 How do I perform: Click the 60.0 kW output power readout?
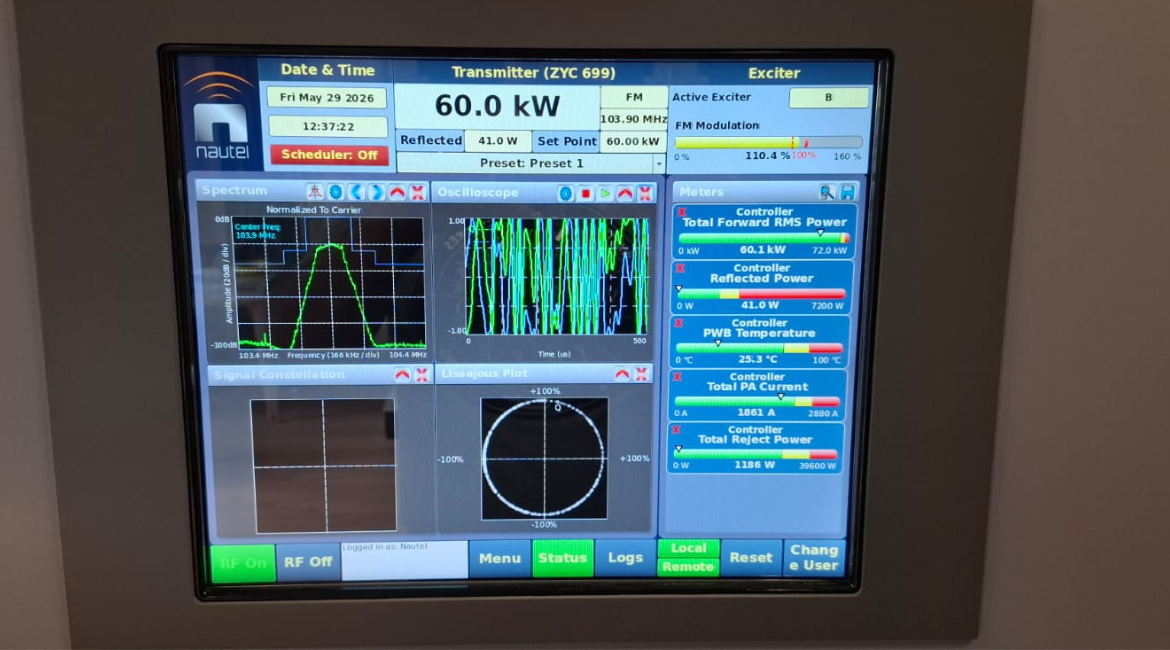tap(497, 106)
